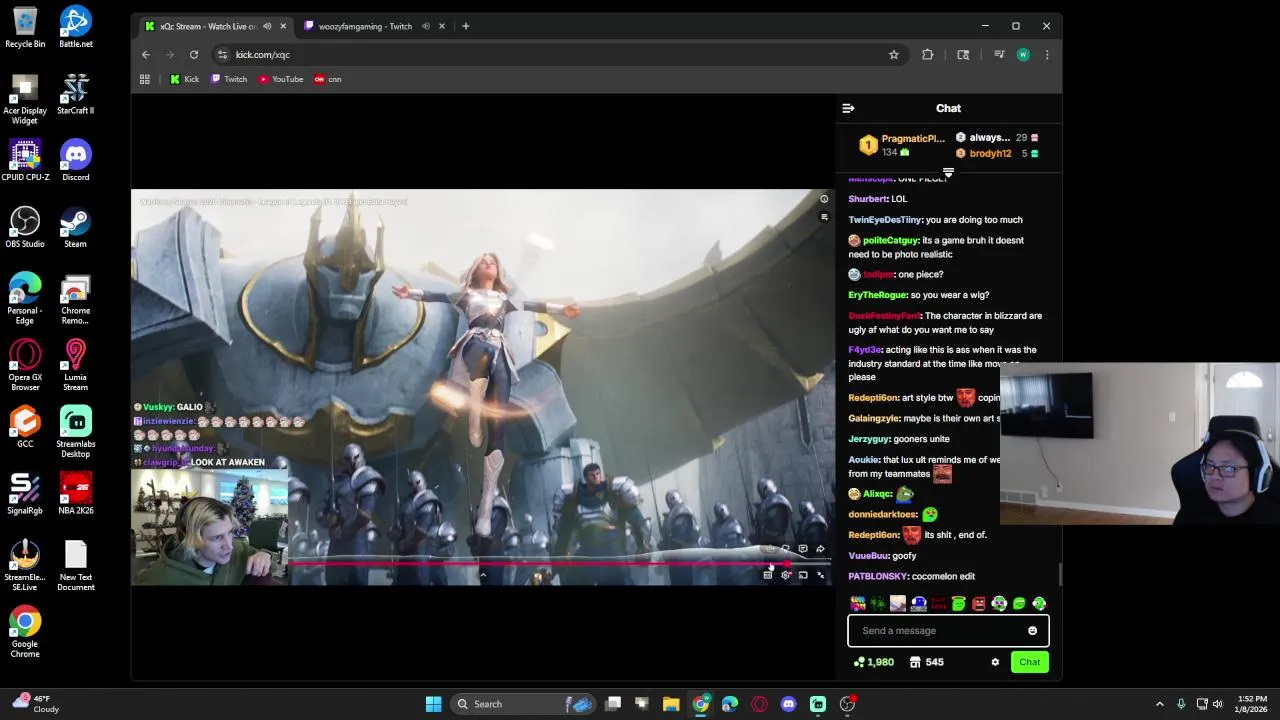Open SignalRgb desktop shortcut

point(25,495)
